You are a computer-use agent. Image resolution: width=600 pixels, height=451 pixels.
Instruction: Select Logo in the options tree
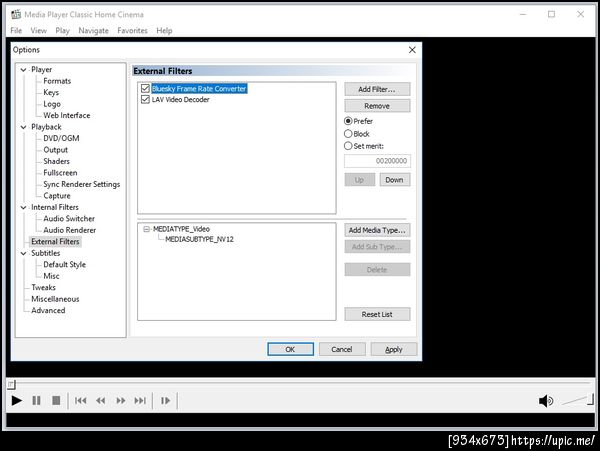pyautogui.click(x=52, y=104)
